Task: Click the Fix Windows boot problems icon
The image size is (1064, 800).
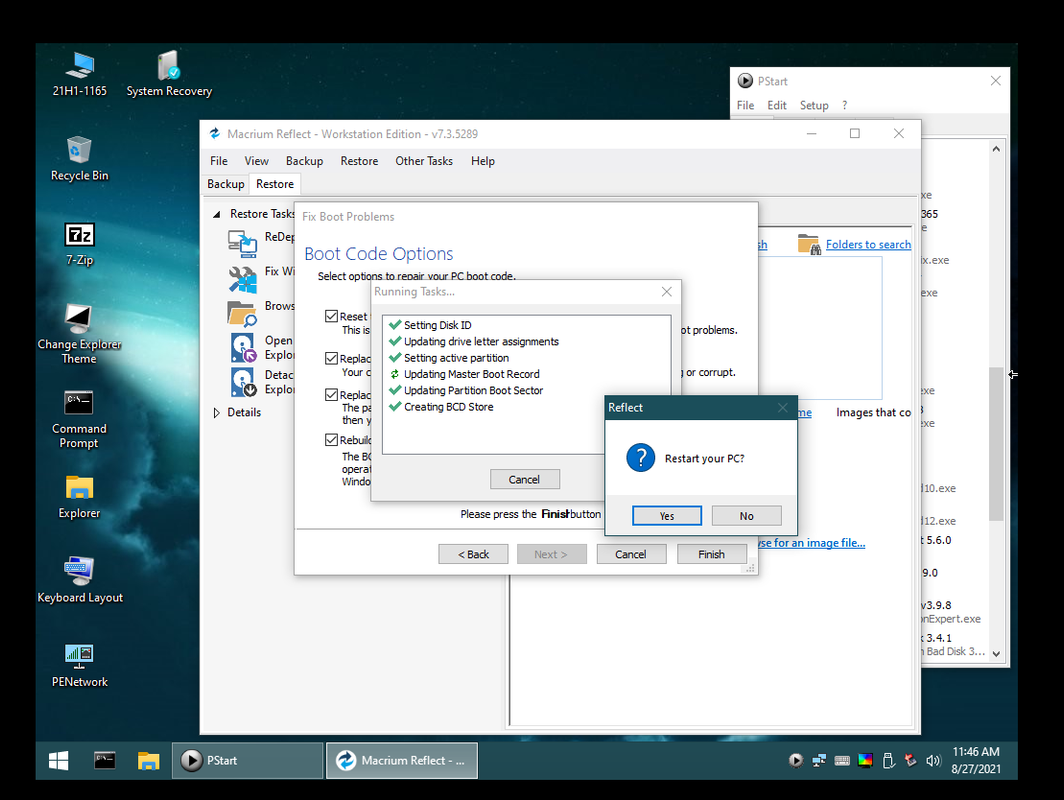Action: [242, 278]
